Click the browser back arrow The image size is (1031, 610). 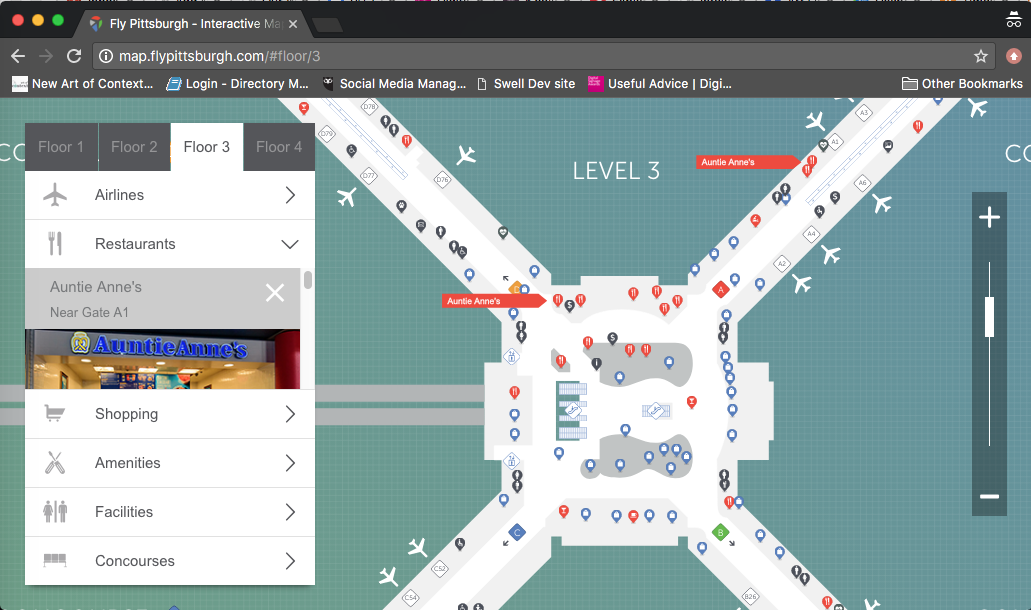(18, 56)
